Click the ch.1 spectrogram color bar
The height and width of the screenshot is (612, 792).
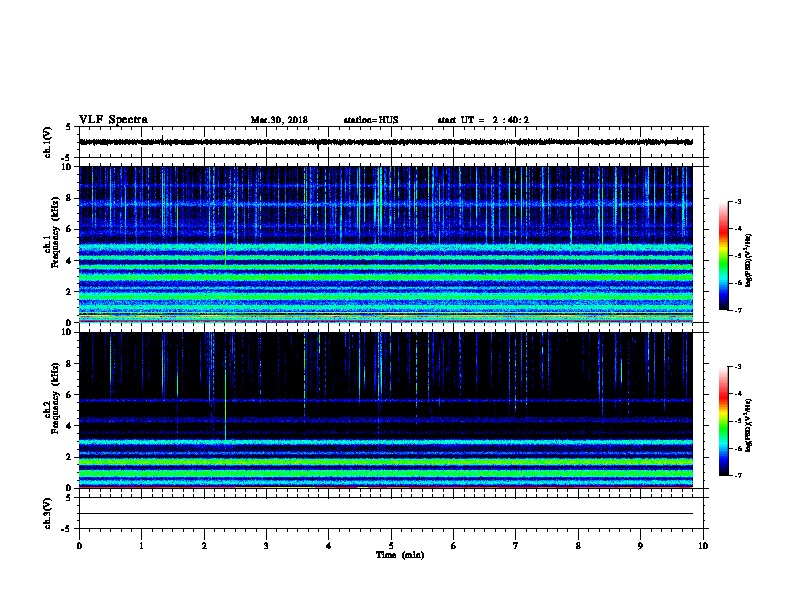coord(723,256)
